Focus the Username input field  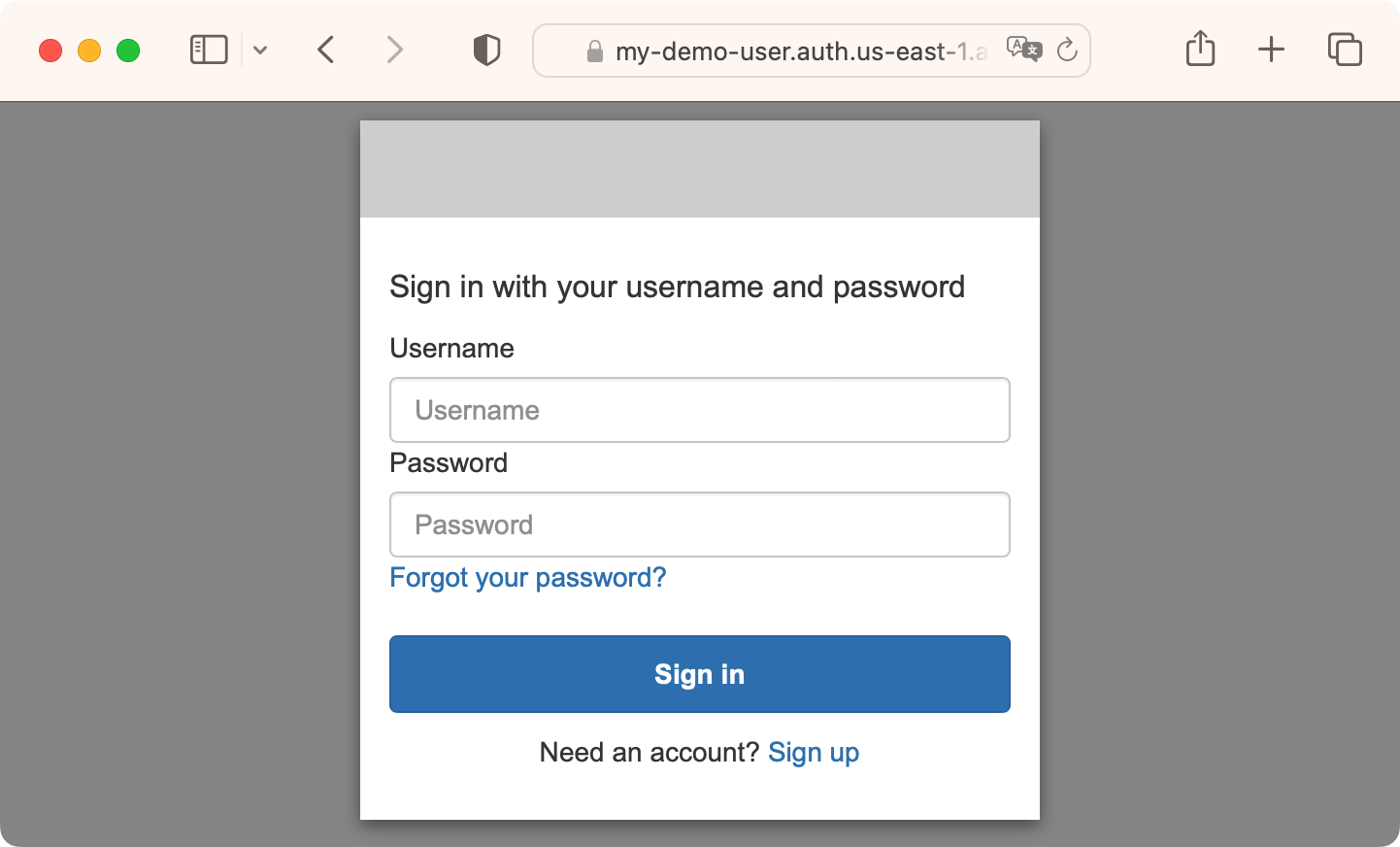[x=699, y=410]
